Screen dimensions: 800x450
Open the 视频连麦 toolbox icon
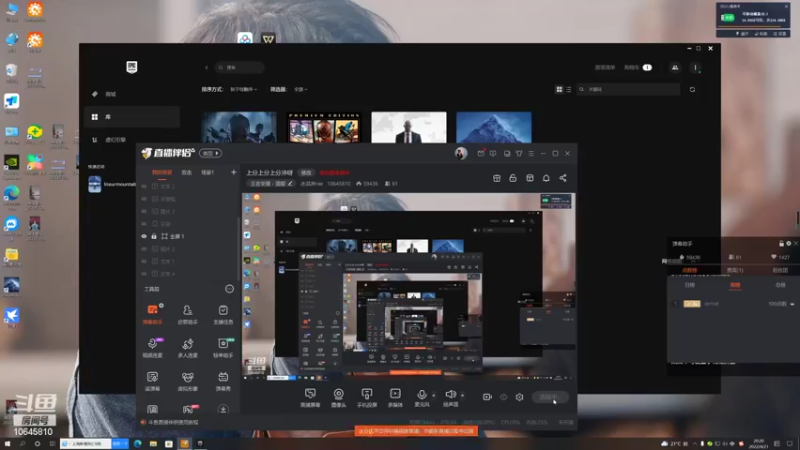point(153,347)
